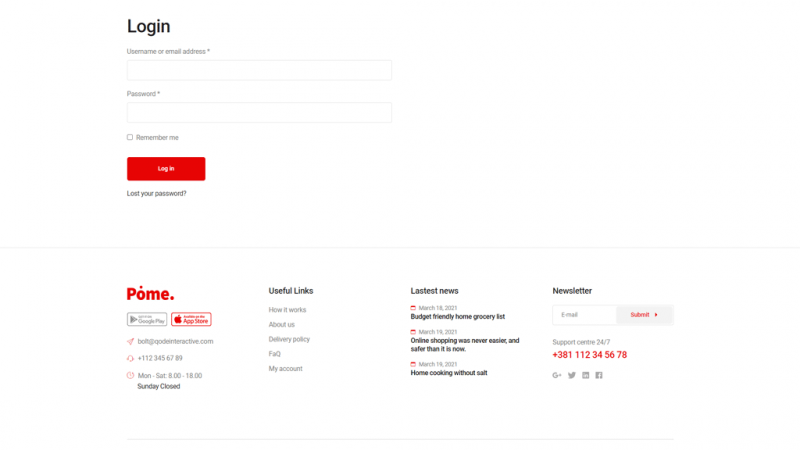Open the My account footer link

click(285, 369)
